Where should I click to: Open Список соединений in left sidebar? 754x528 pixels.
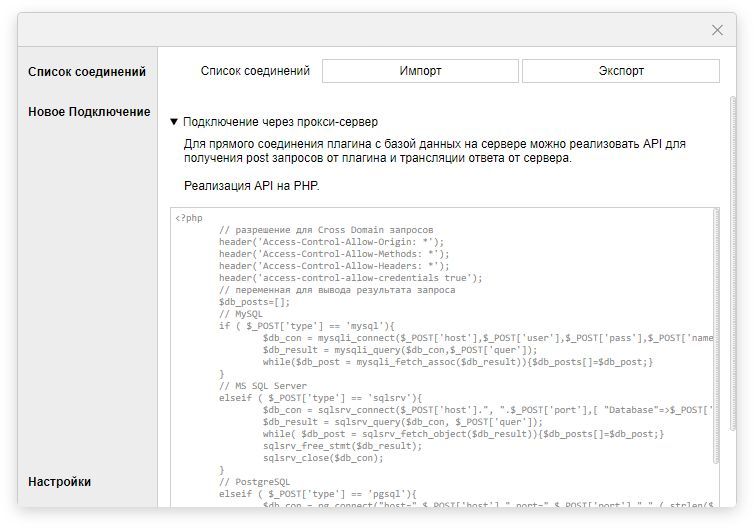87,72
